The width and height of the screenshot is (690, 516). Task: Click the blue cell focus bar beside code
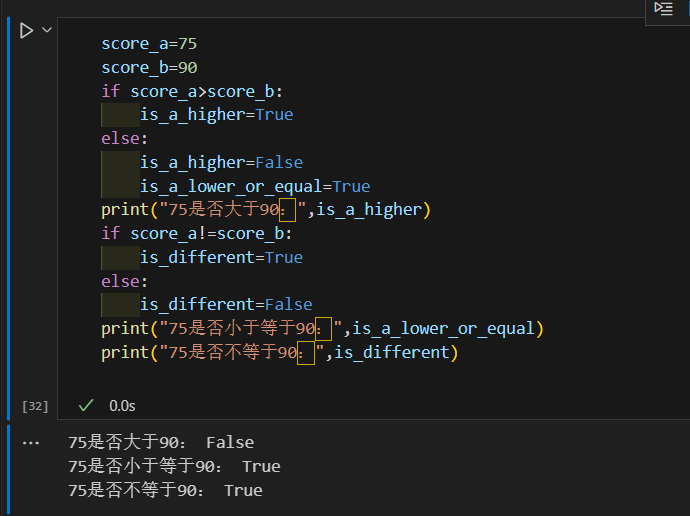click(8, 219)
